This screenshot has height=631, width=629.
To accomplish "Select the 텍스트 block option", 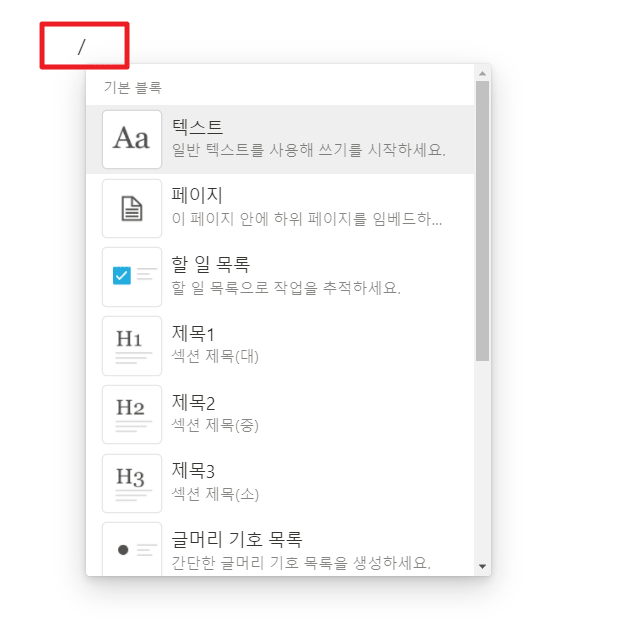I will pyautogui.click(x=280, y=139).
